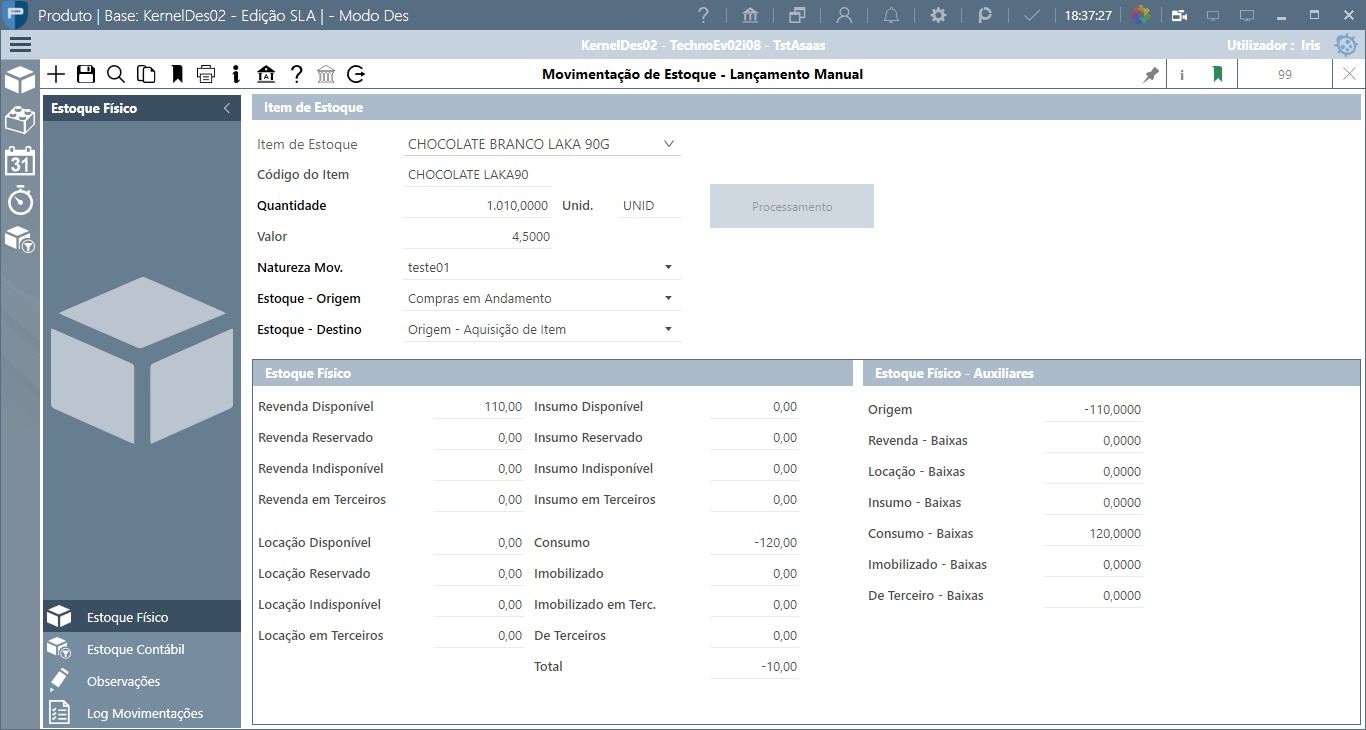This screenshot has width=1366, height=730.
Task: Click the plus icon to add new record
Action: tap(56, 74)
